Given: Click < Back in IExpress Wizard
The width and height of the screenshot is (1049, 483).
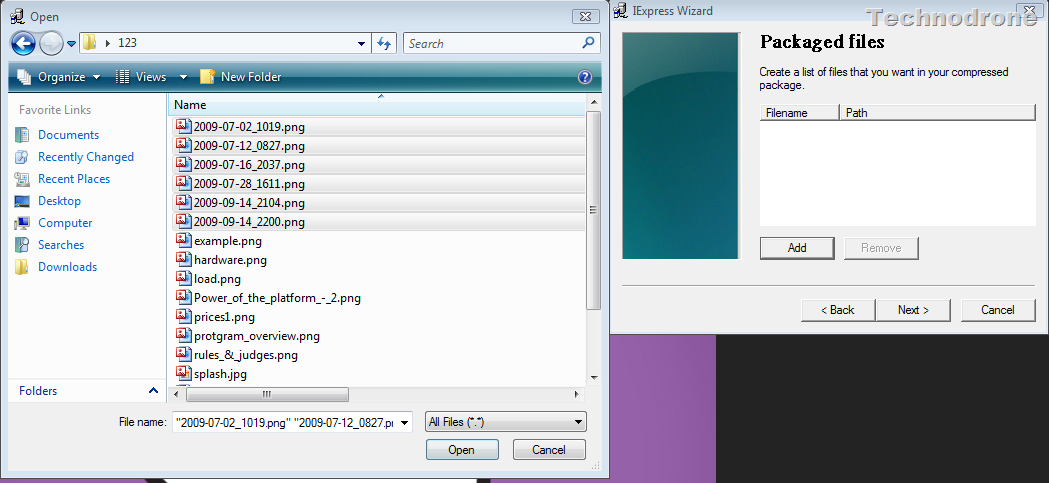Looking at the screenshot, I should 838,310.
